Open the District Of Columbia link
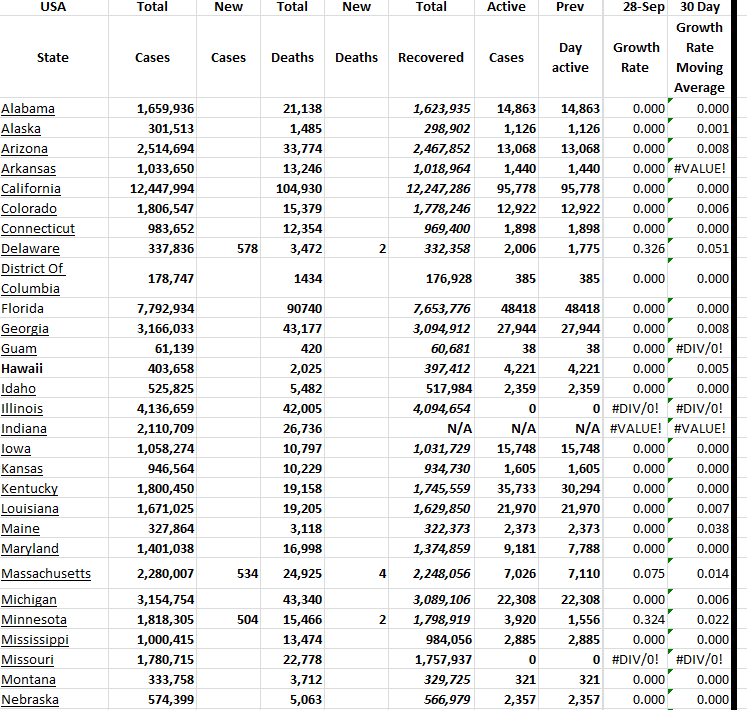 pyautogui.click(x=32, y=278)
